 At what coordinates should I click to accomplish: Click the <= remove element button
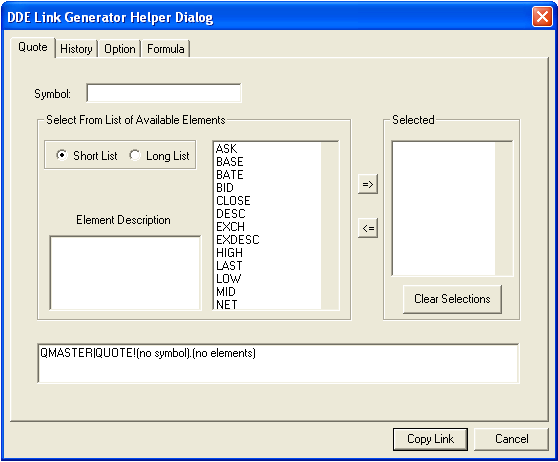click(368, 228)
